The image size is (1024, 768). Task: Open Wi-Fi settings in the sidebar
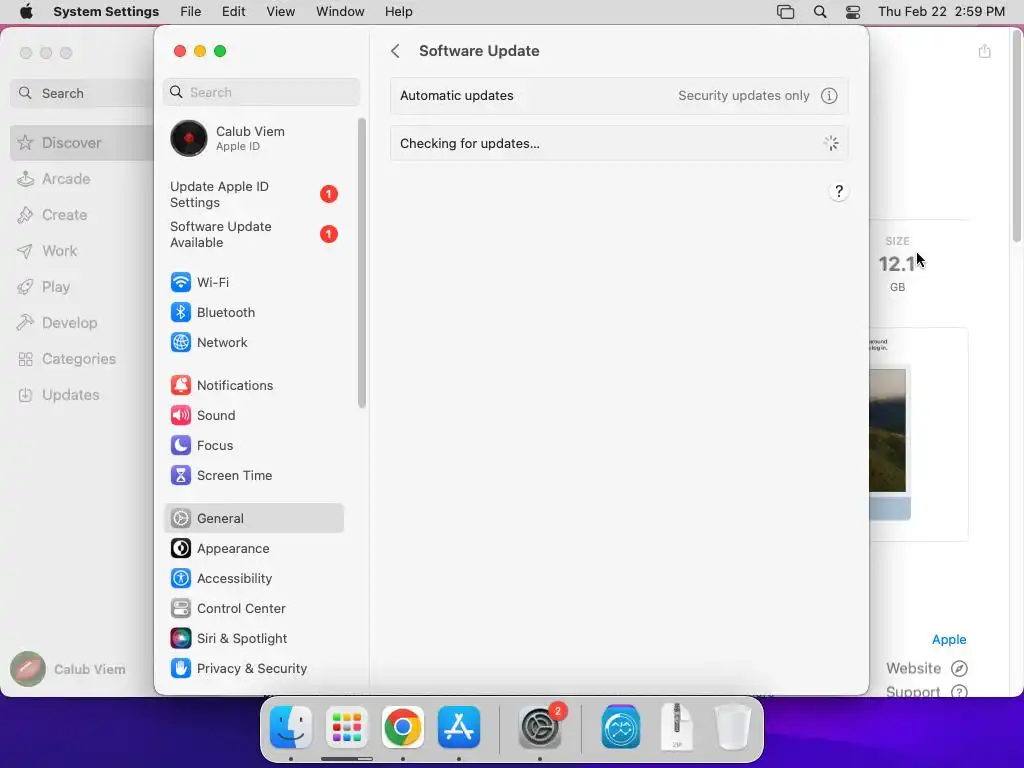[253, 282]
